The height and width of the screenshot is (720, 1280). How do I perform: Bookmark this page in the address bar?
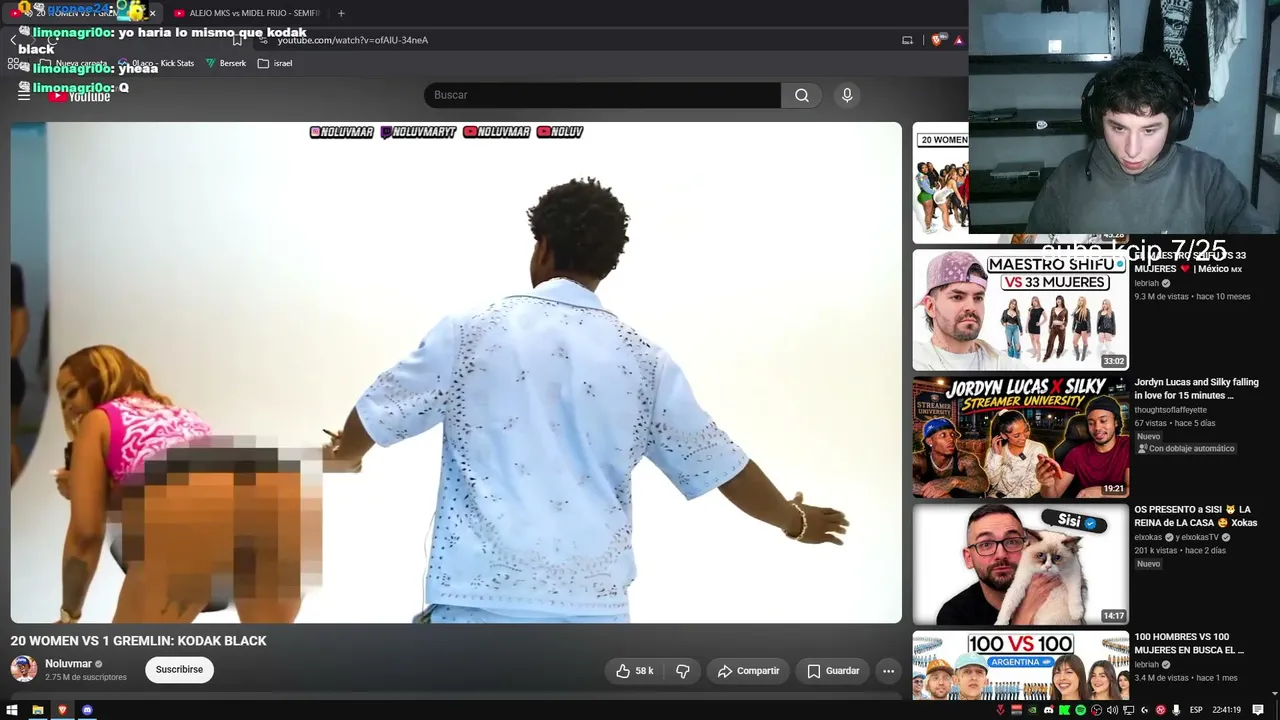(237, 40)
